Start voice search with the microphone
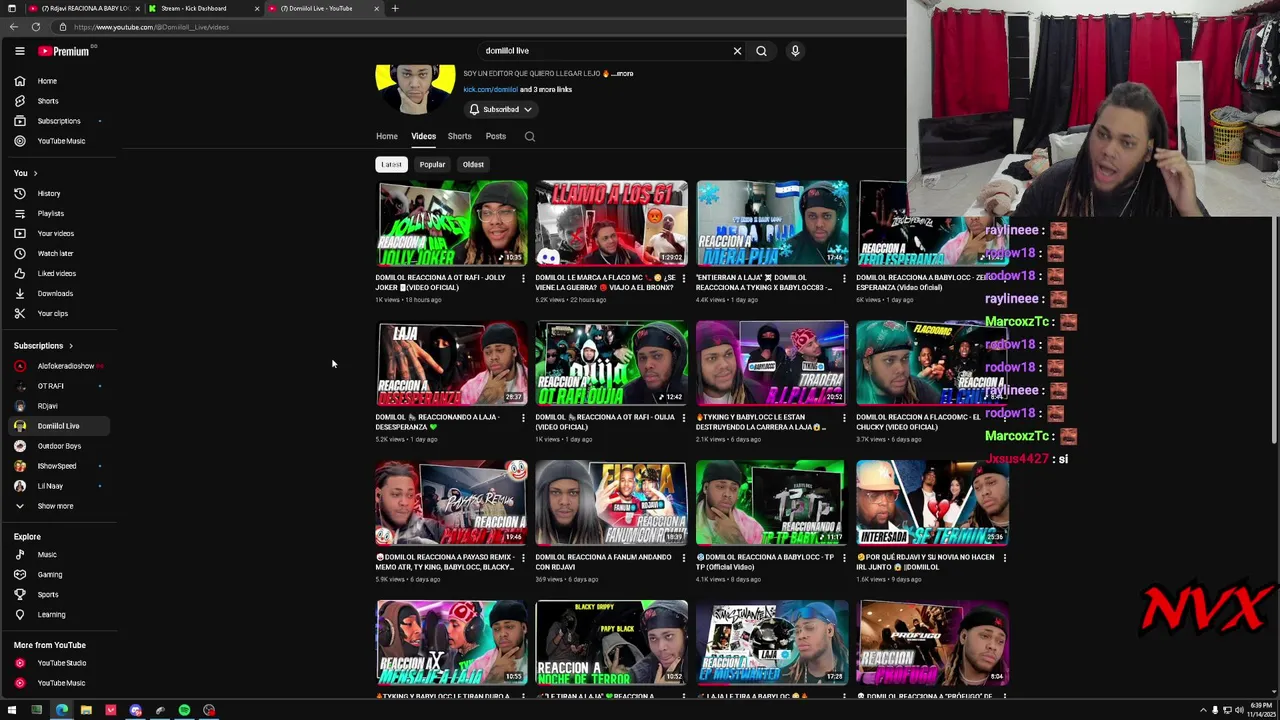 click(795, 51)
